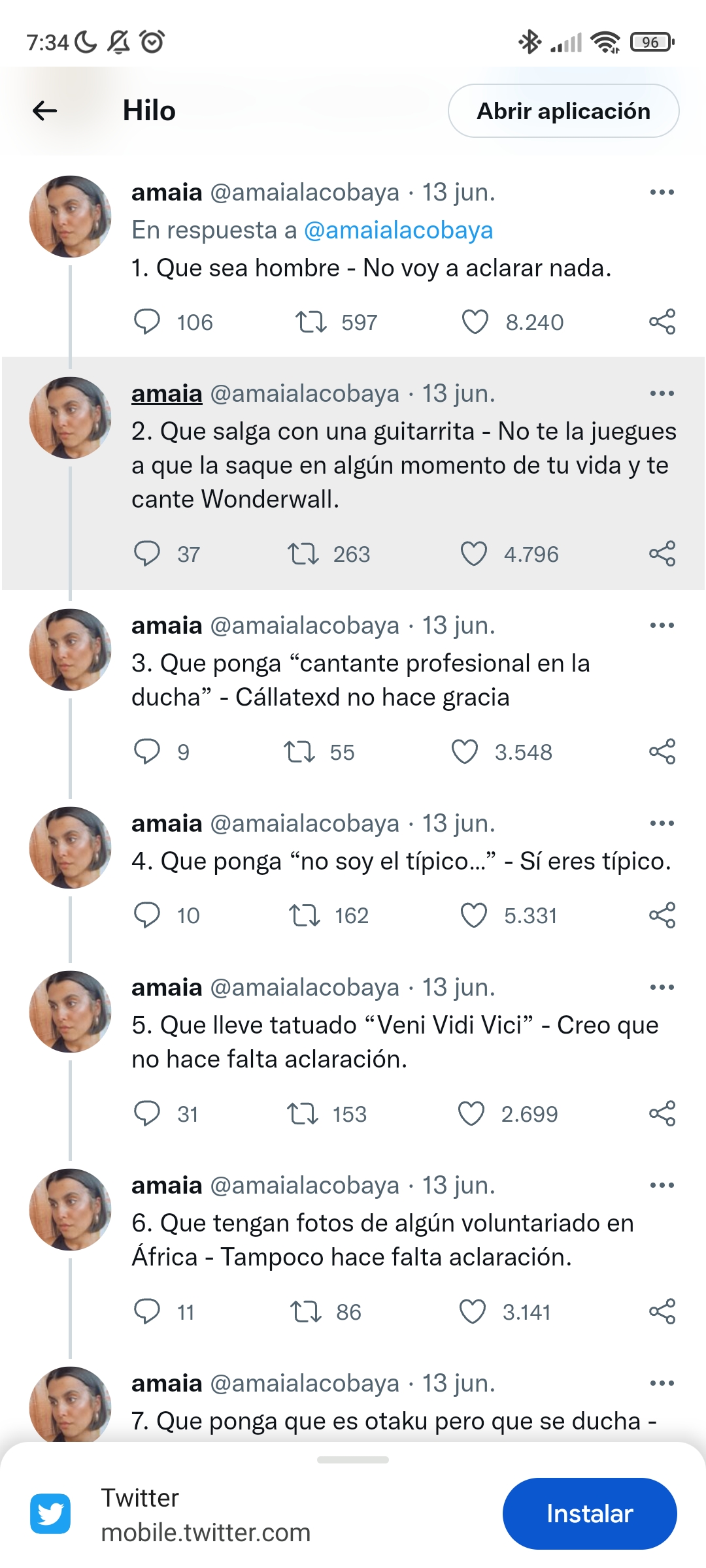The width and height of the screenshot is (706, 1568).
Task: Tap the amaia name on guitarrita tweet
Action: tap(167, 393)
